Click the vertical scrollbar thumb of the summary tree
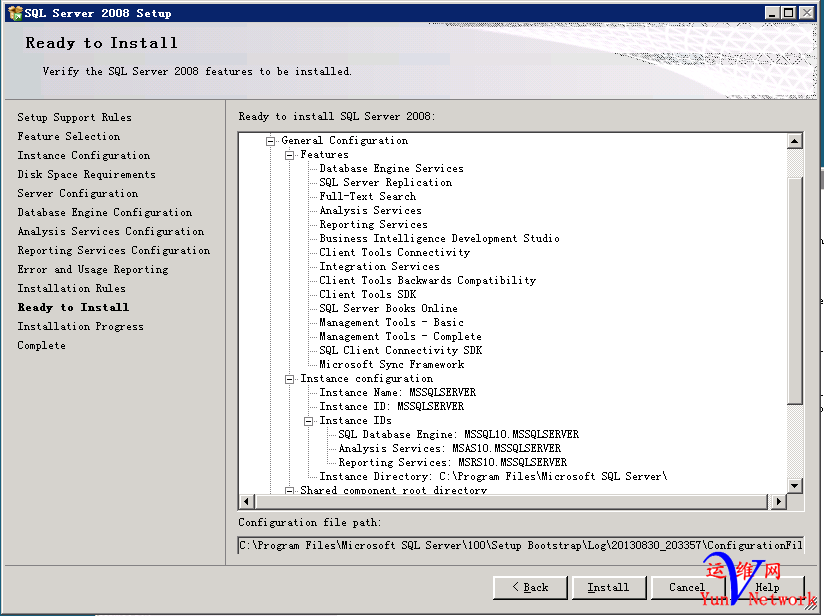 click(795, 291)
